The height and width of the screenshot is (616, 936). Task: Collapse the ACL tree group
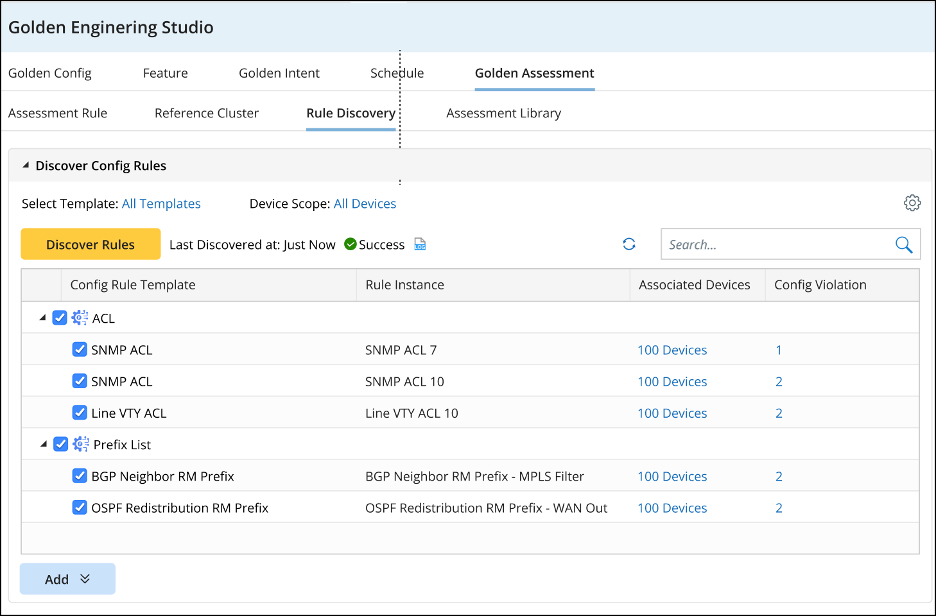43,318
